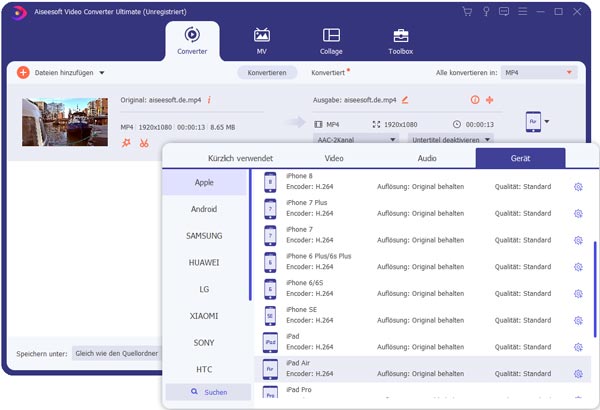Viewport: 600px width, 410px height.
Task: Open the Untertitel deaktivieren dropdown
Action: pos(451,139)
